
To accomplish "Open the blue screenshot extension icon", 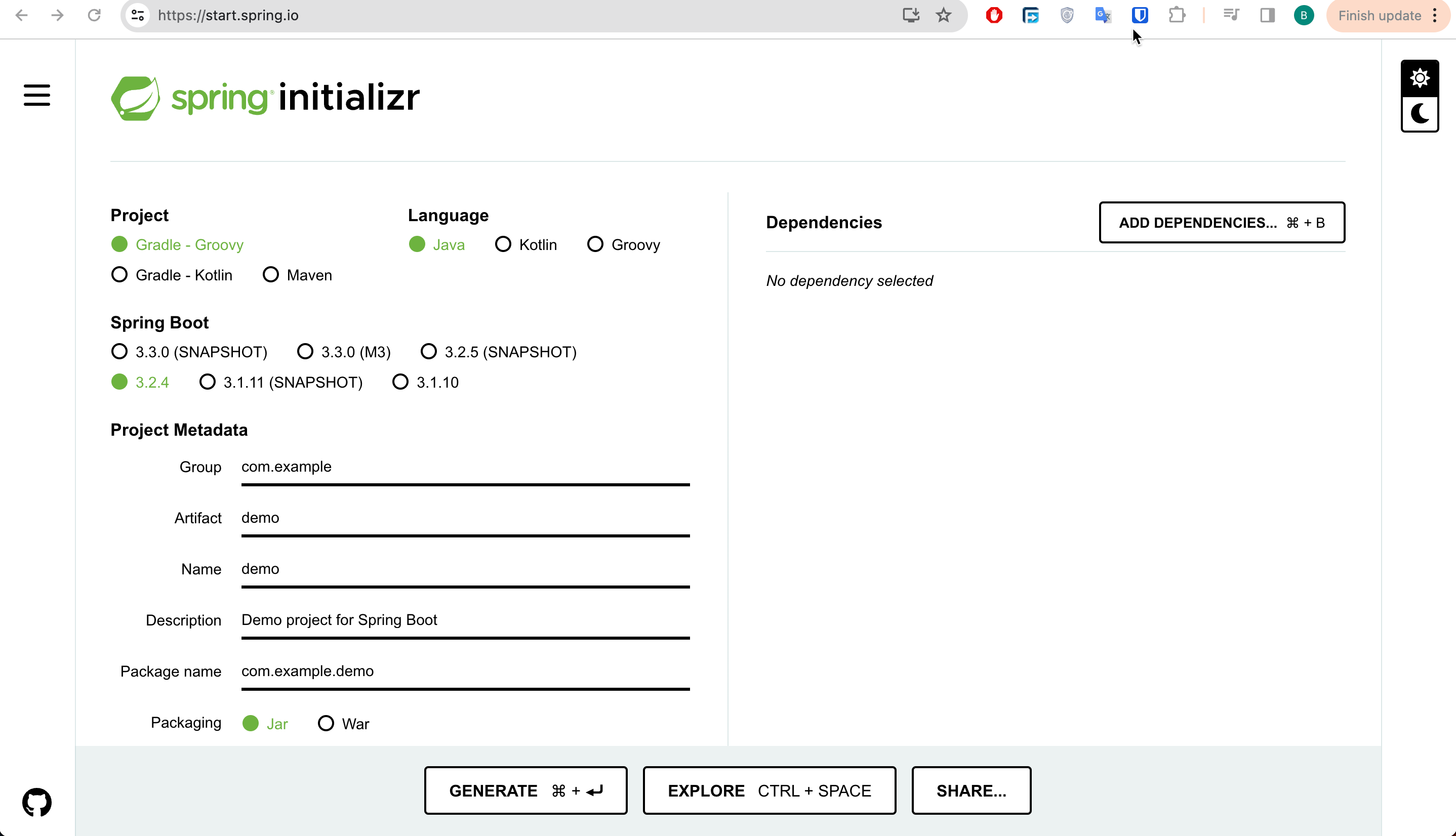I will pyautogui.click(x=1030, y=16).
